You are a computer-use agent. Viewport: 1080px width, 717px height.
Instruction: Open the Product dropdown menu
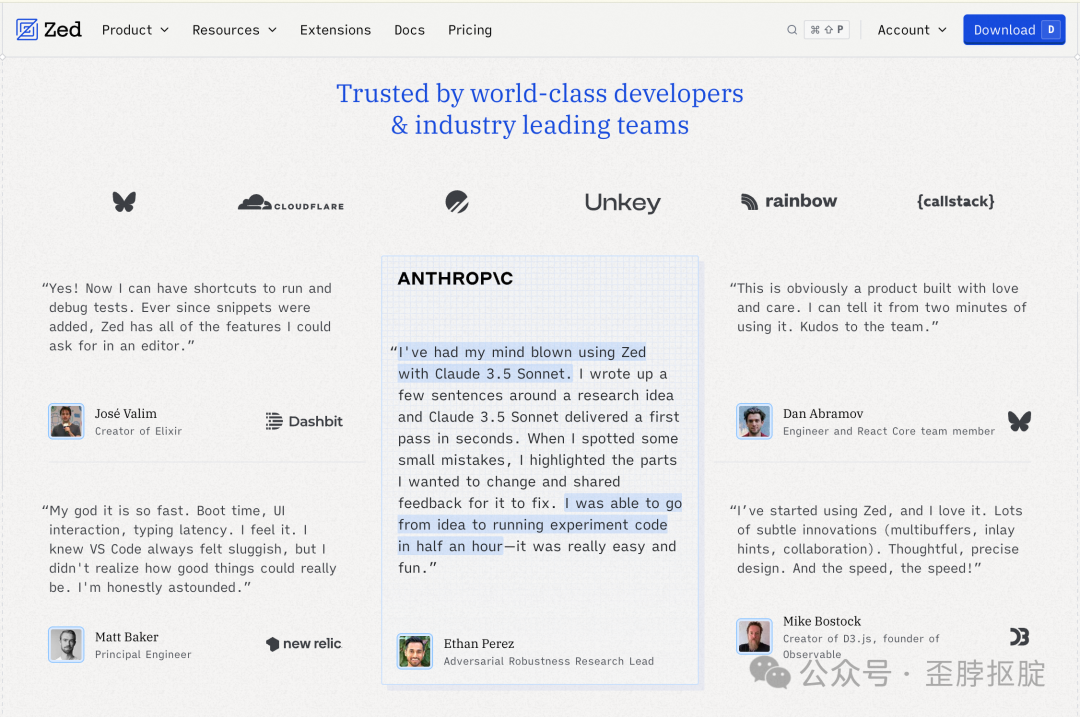[x=135, y=30]
